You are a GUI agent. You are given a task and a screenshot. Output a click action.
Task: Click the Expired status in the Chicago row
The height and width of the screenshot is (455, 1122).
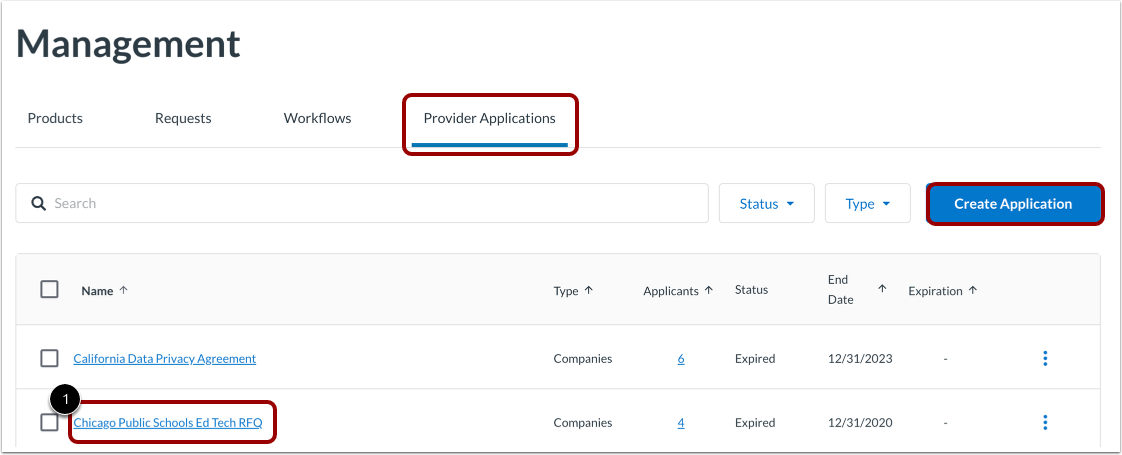pos(755,423)
